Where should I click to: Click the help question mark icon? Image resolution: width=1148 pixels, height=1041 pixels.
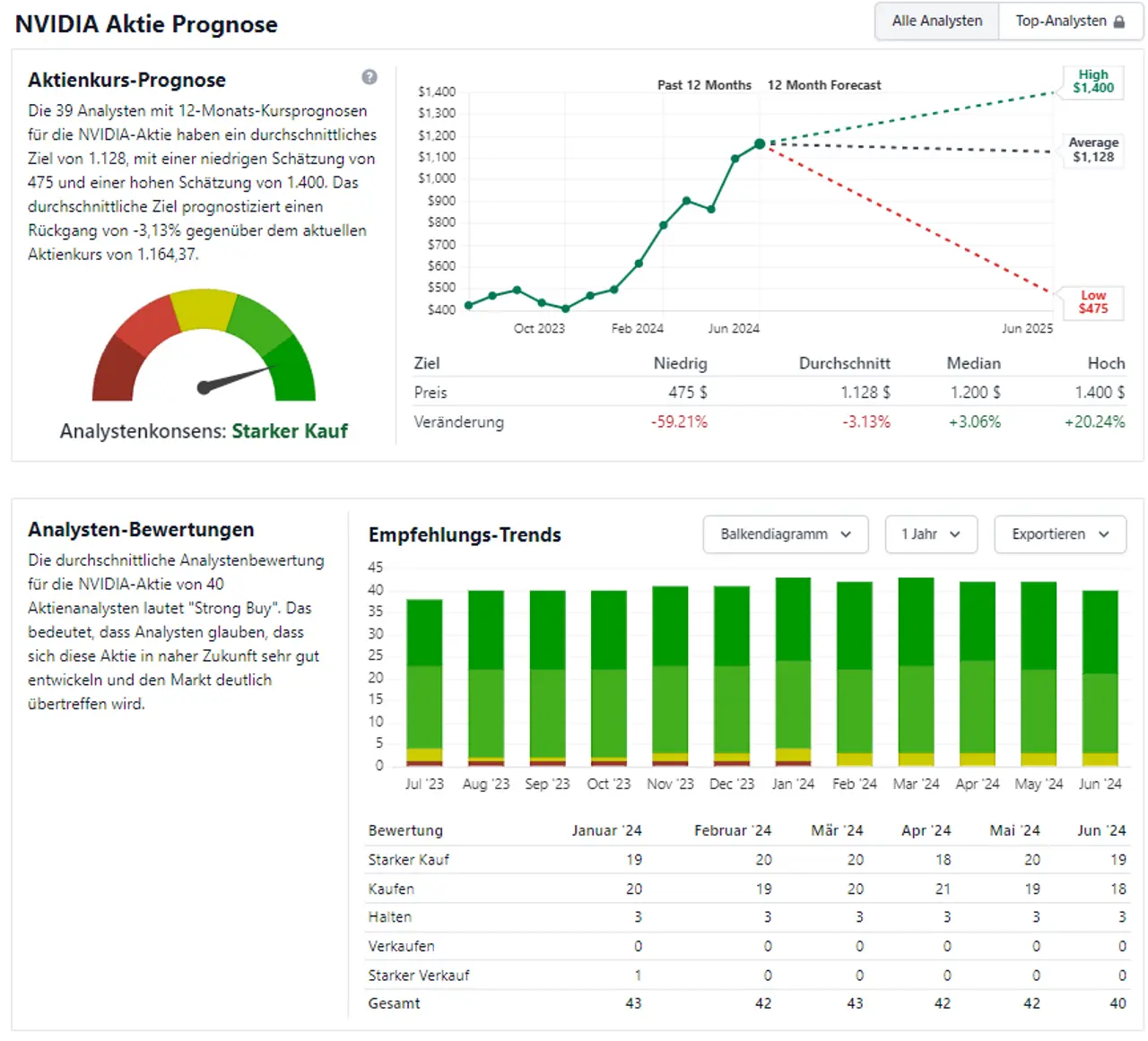coord(370,77)
